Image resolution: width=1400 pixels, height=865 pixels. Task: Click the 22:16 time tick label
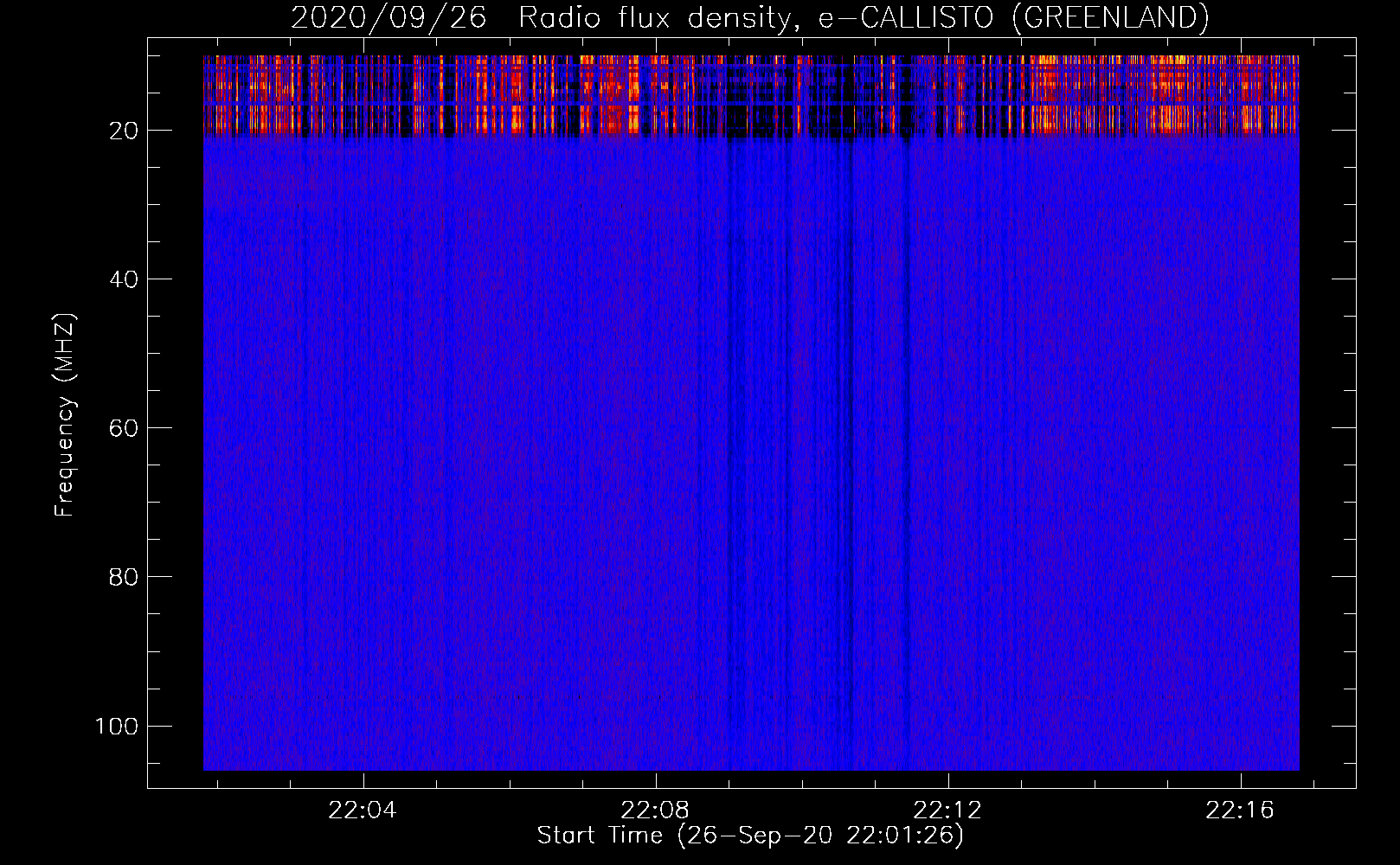(x=1240, y=811)
